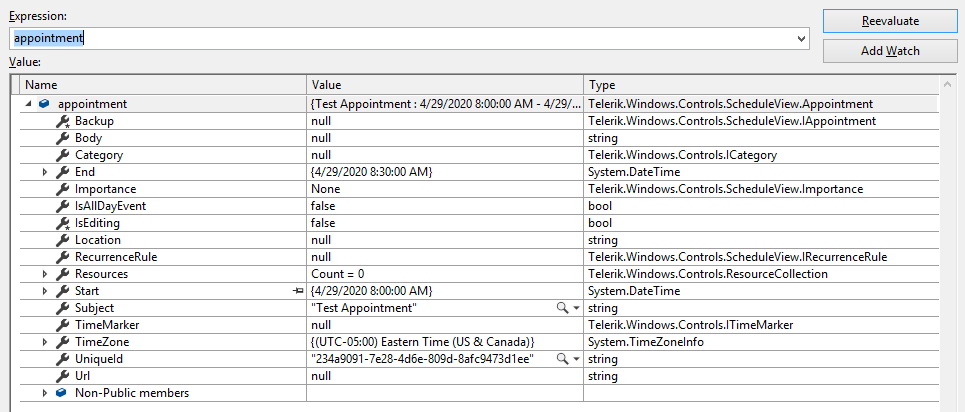Click the wrench icon next to TimeZone
This screenshot has height=412, width=965.
(62, 342)
